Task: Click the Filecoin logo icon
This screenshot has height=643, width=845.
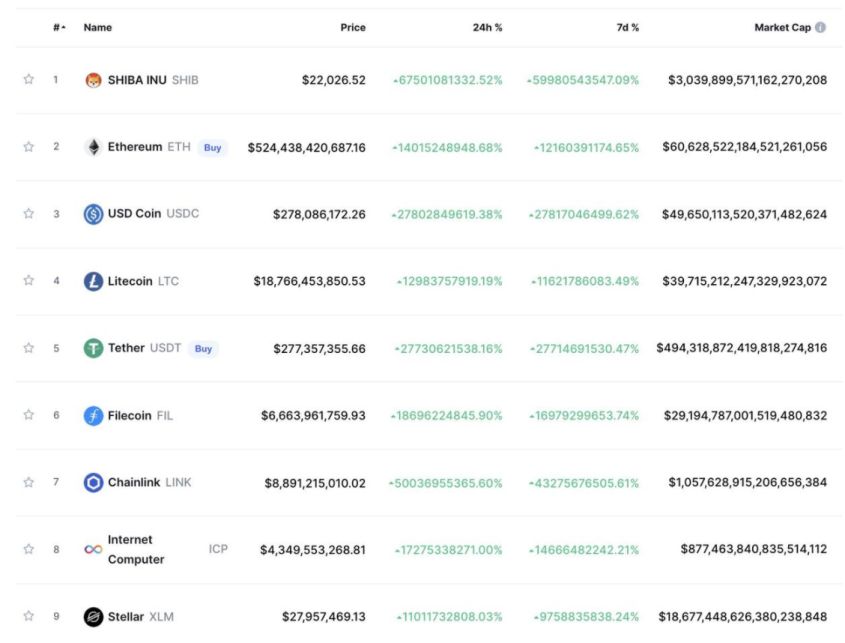Action: point(93,416)
